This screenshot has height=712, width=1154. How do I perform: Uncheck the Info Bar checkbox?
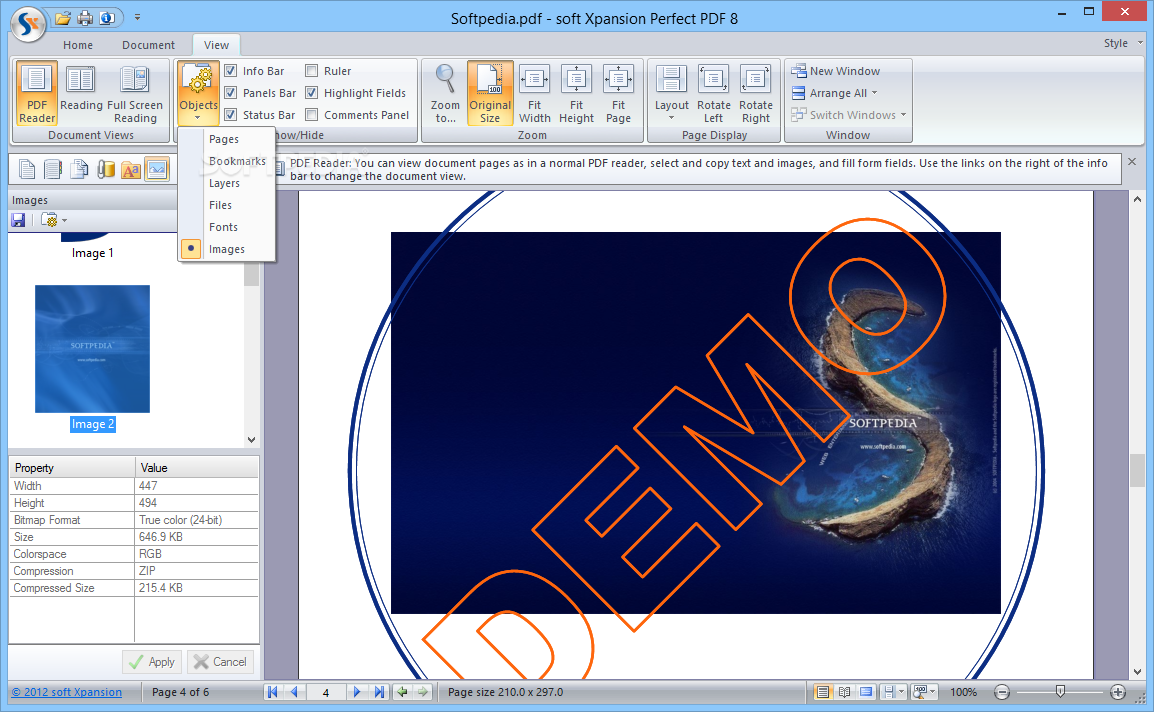[230, 71]
